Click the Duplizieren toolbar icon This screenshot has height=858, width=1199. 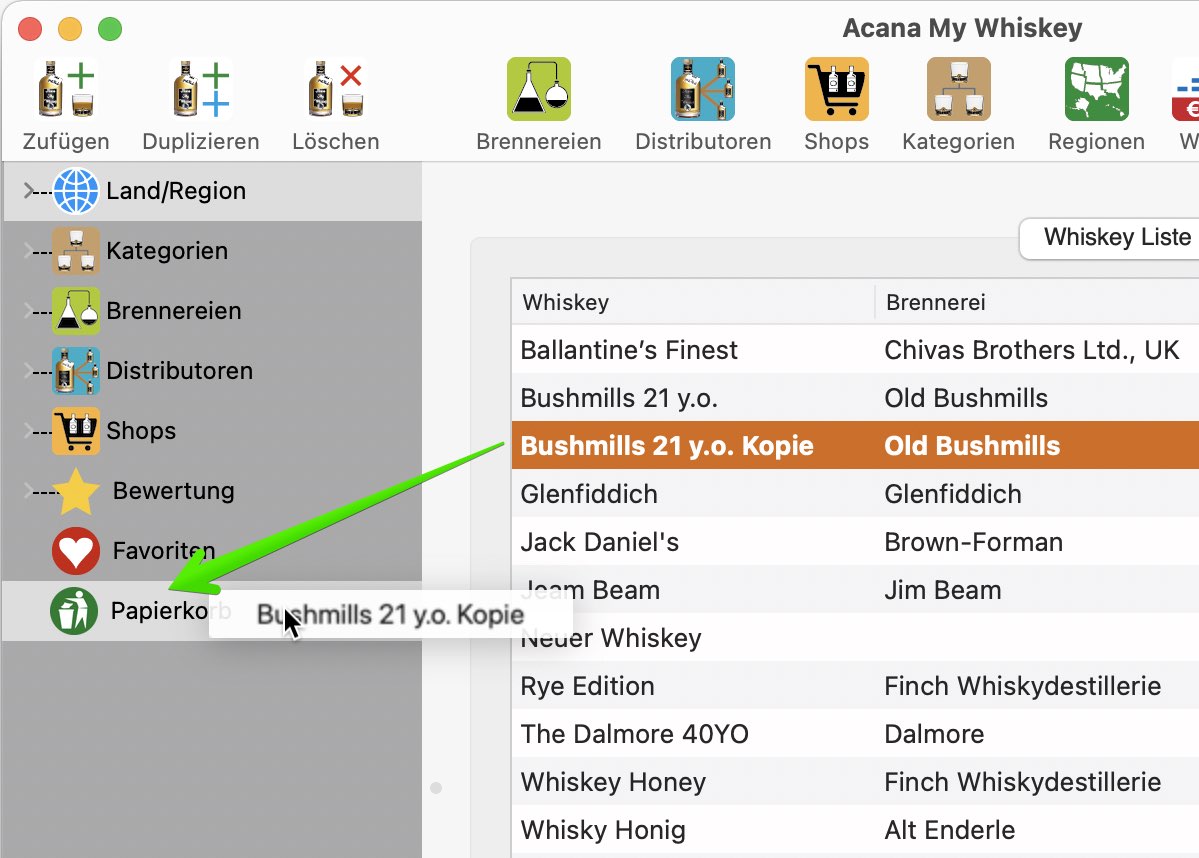coord(200,89)
